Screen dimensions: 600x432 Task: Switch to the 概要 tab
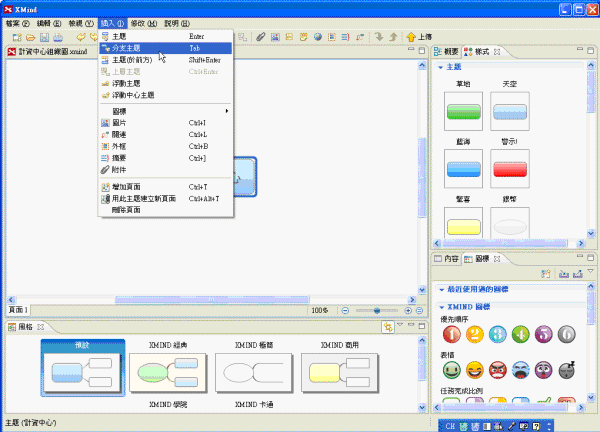click(x=447, y=52)
